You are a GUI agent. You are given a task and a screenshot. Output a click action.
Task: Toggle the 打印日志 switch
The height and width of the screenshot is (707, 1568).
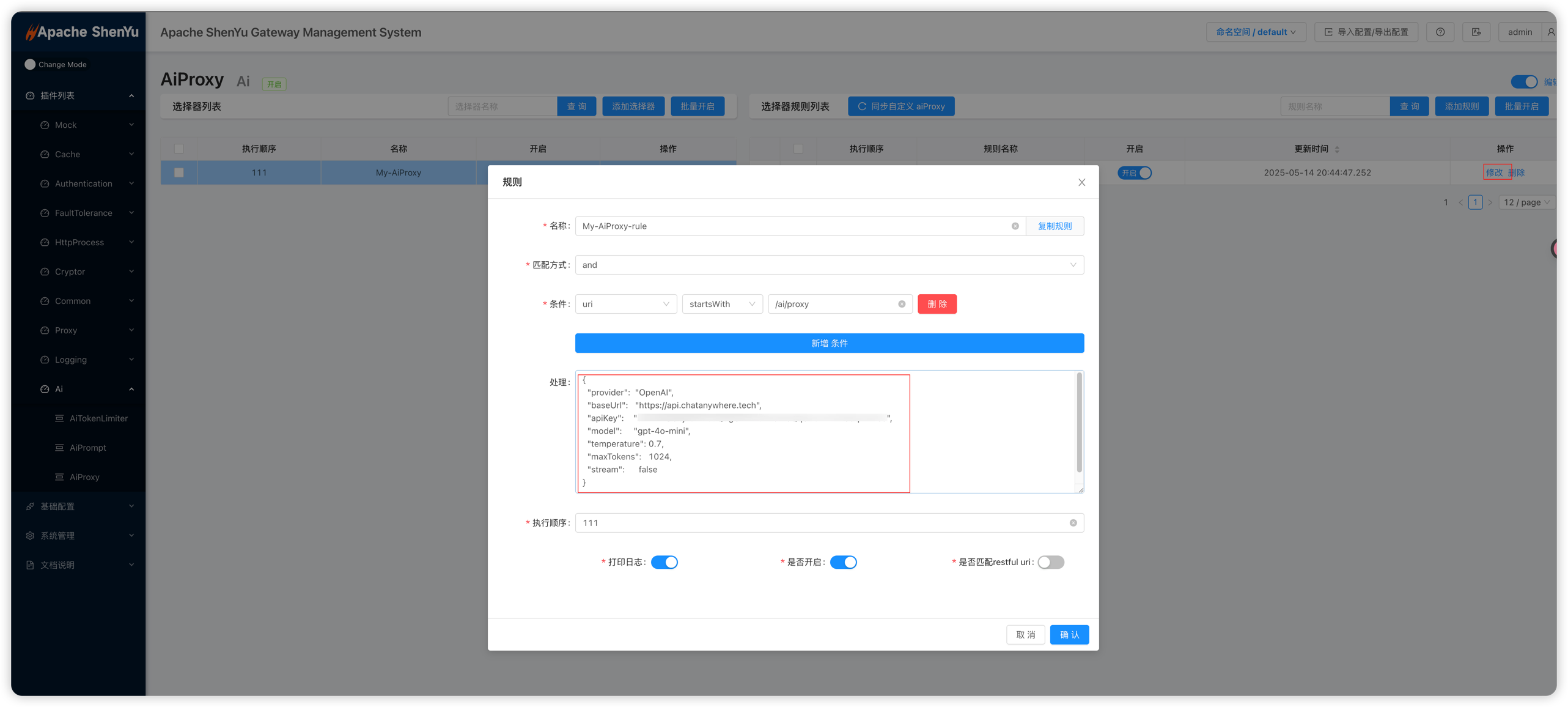(x=664, y=562)
